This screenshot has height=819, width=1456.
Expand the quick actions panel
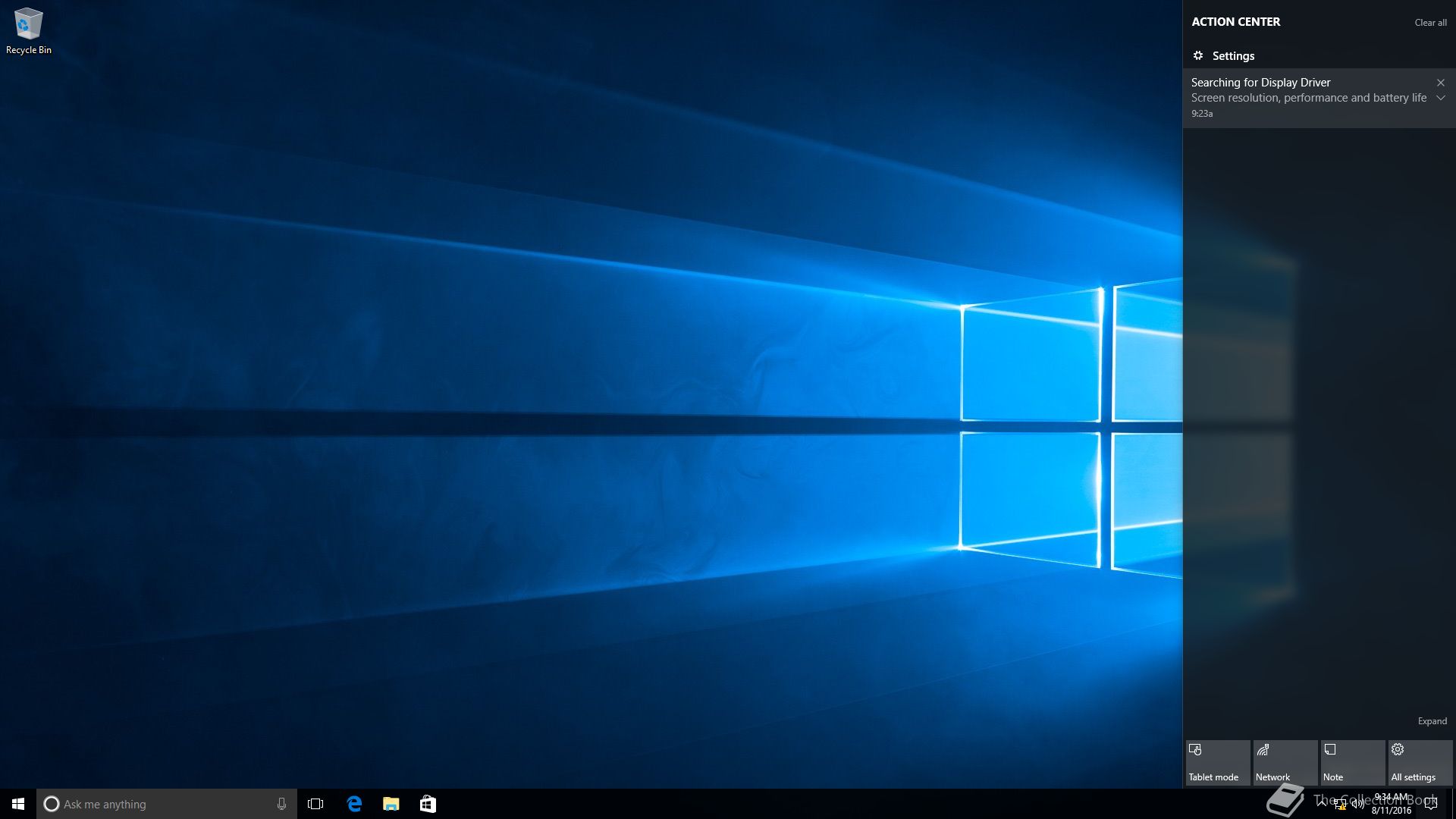click(x=1432, y=721)
